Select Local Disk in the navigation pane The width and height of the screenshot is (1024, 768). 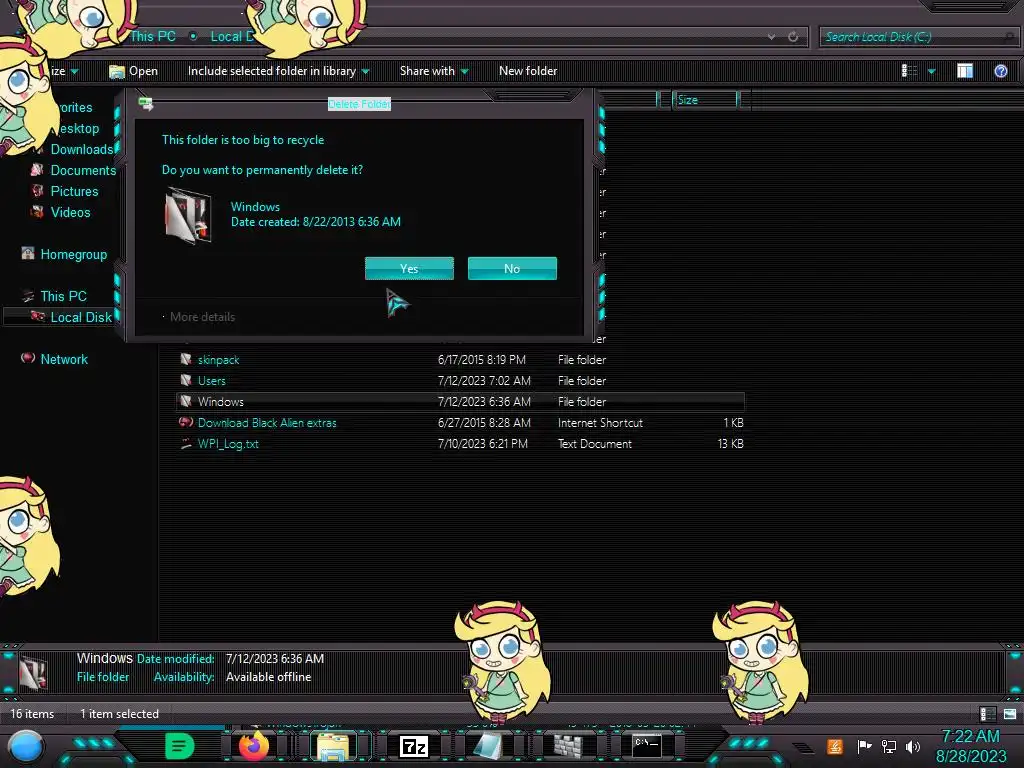(81, 317)
